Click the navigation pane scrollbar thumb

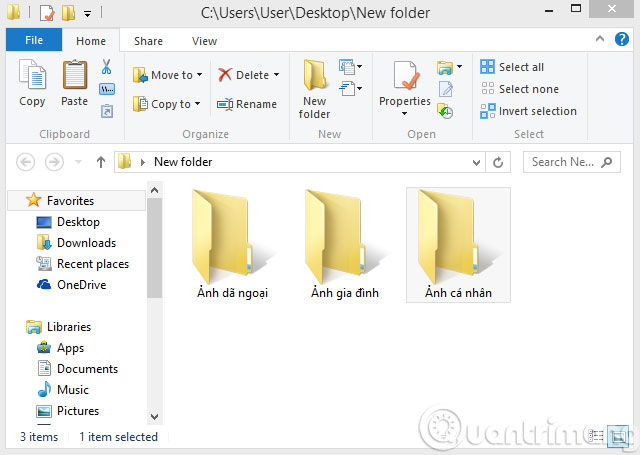(x=154, y=248)
